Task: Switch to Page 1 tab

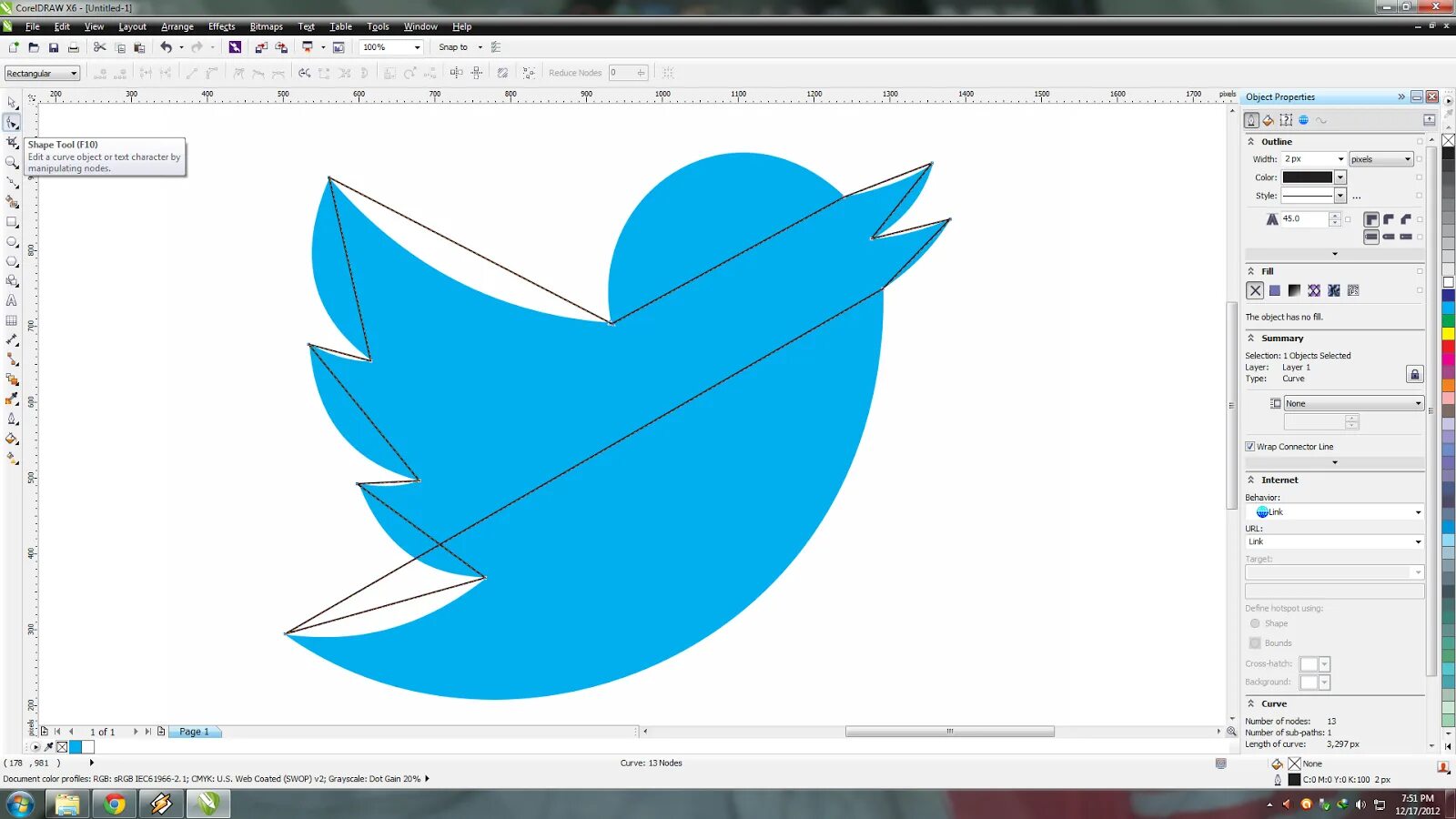Action: point(194,731)
